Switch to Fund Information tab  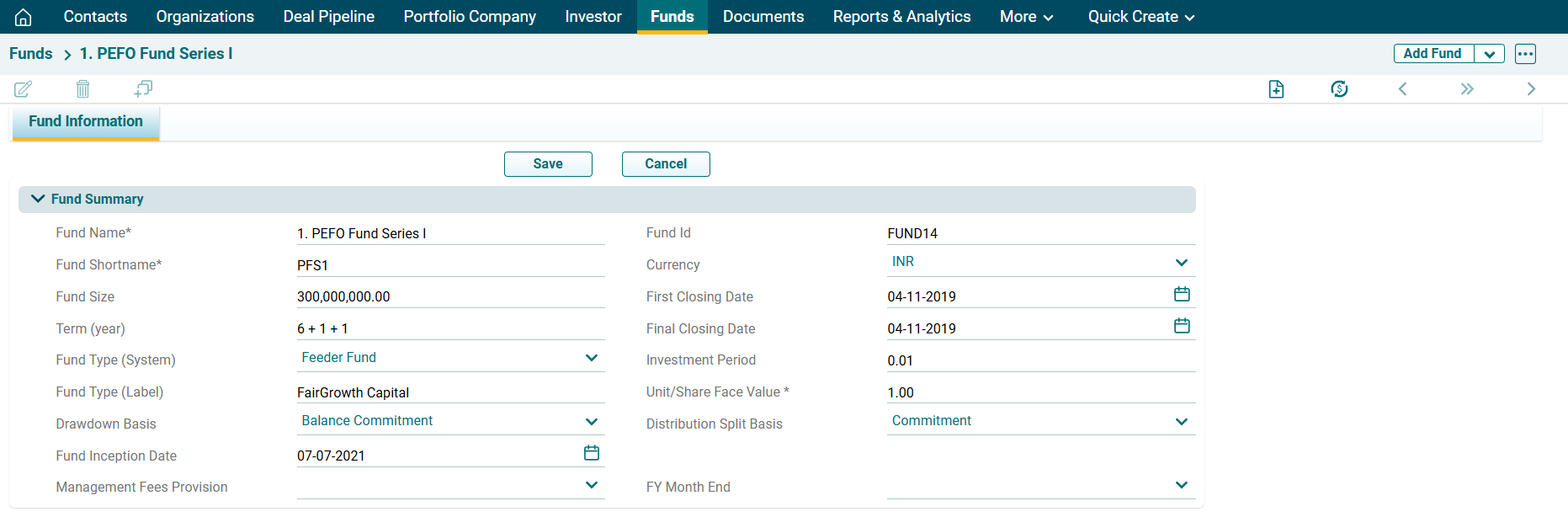[x=86, y=121]
